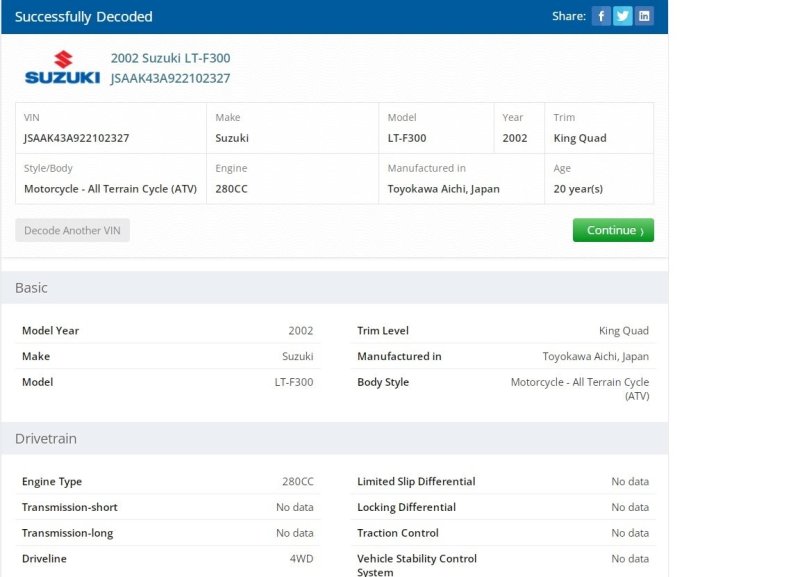Click the Toyokawa Aichi, Japan manufactured cell
This screenshot has width=800, height=577.
[461, 179]
